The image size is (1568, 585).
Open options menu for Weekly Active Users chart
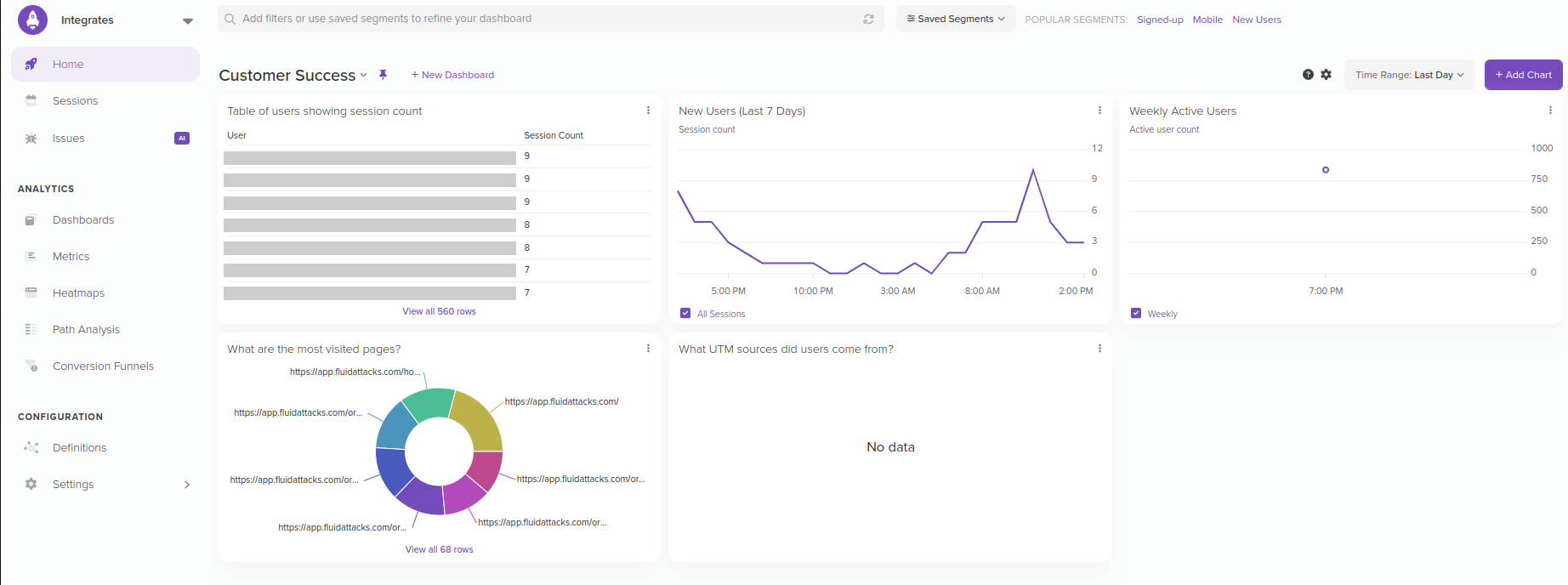(1550, 111)
